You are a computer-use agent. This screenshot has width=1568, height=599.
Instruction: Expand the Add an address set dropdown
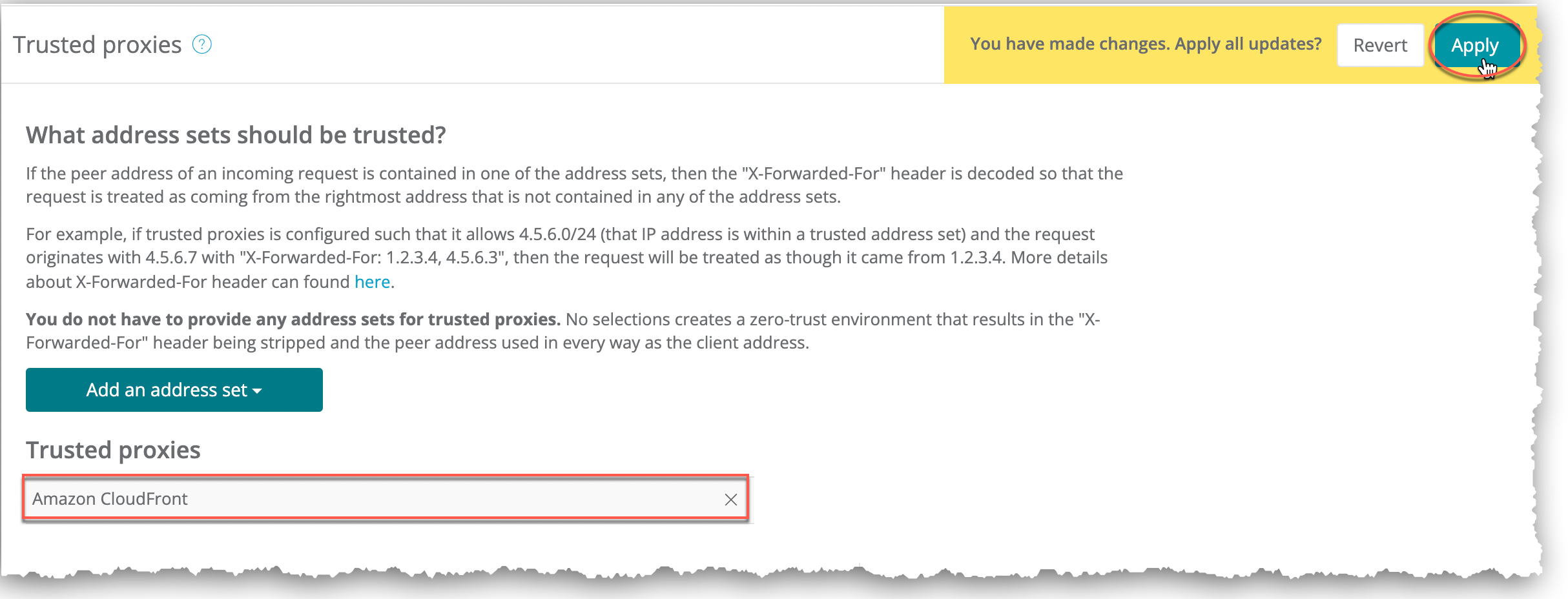[x=174, y=390]
